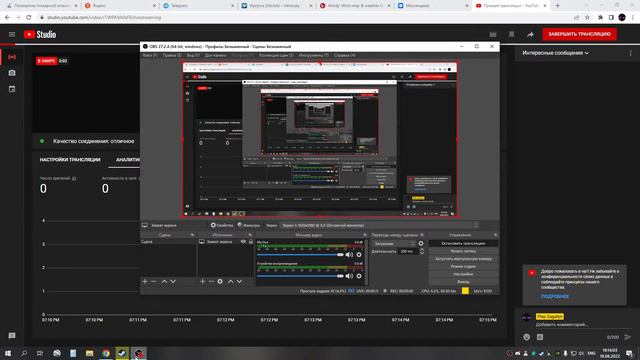Image resolution: width=640 pixels, height=360 pixels.
Task: Open the View menu in OBS
Action: coord(193,55)
